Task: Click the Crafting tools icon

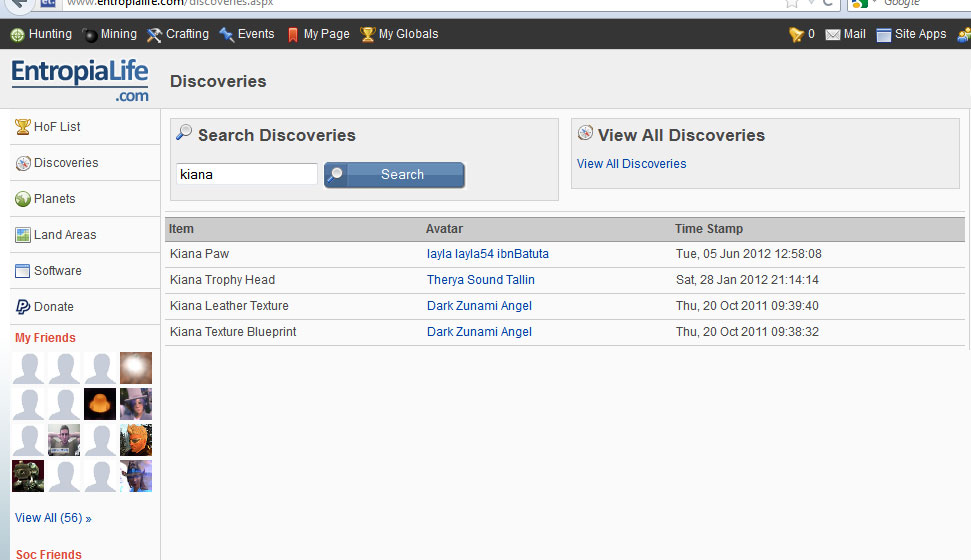Action: [154, 35]
